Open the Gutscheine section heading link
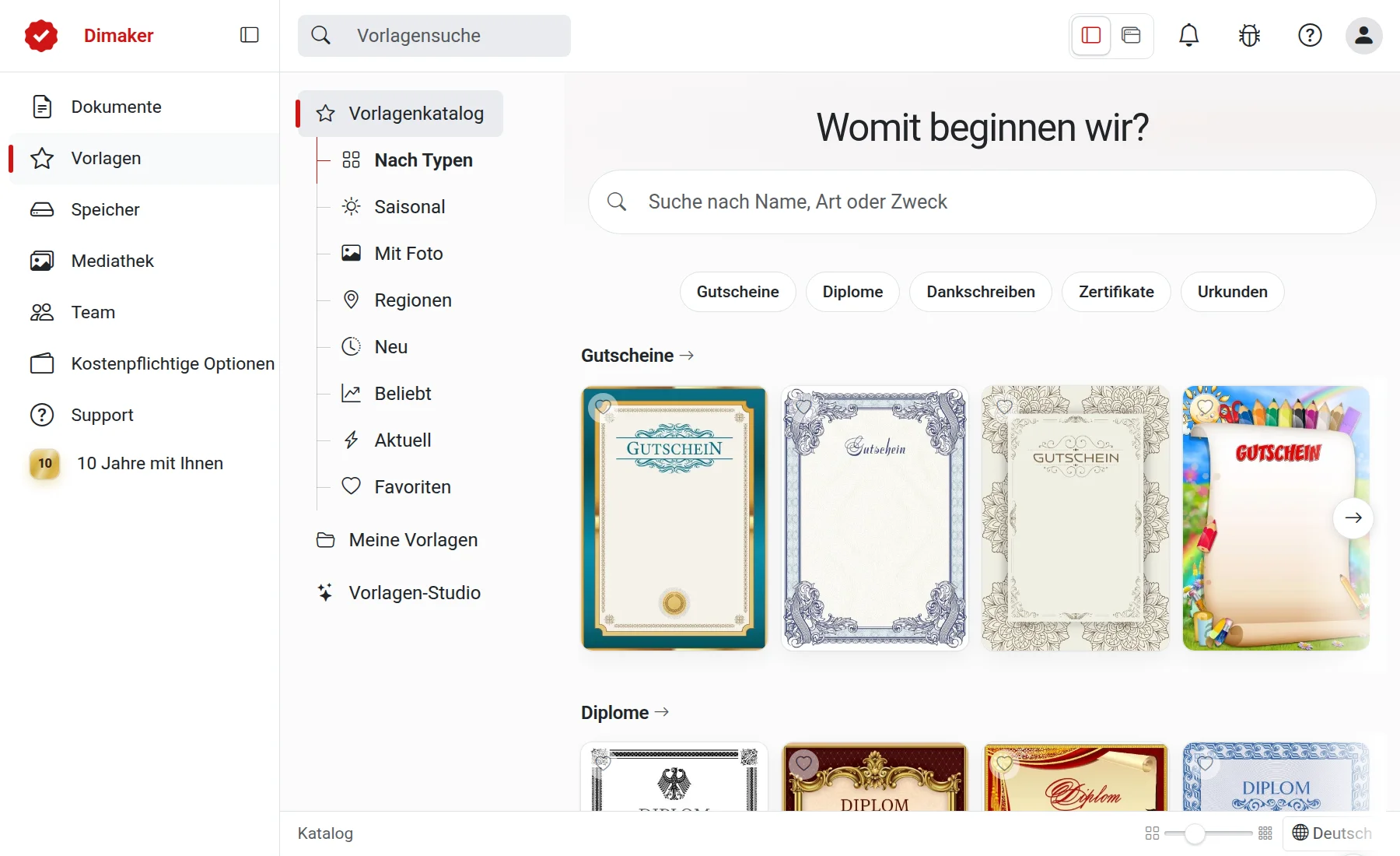Image resolution: width=1400 pixels, height=856 pixels. click(637, 356)
